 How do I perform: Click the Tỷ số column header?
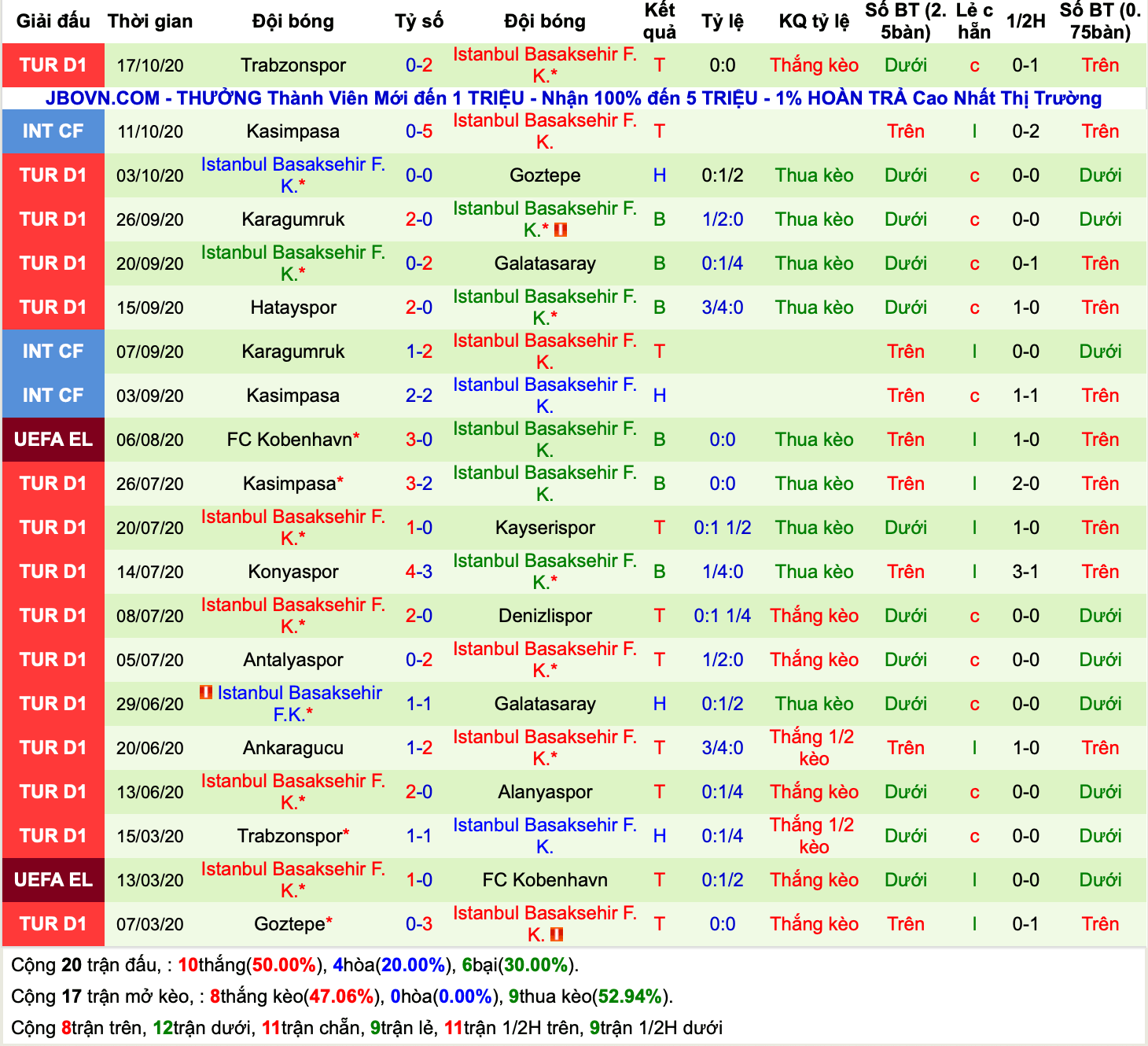[x=419, y=21]
